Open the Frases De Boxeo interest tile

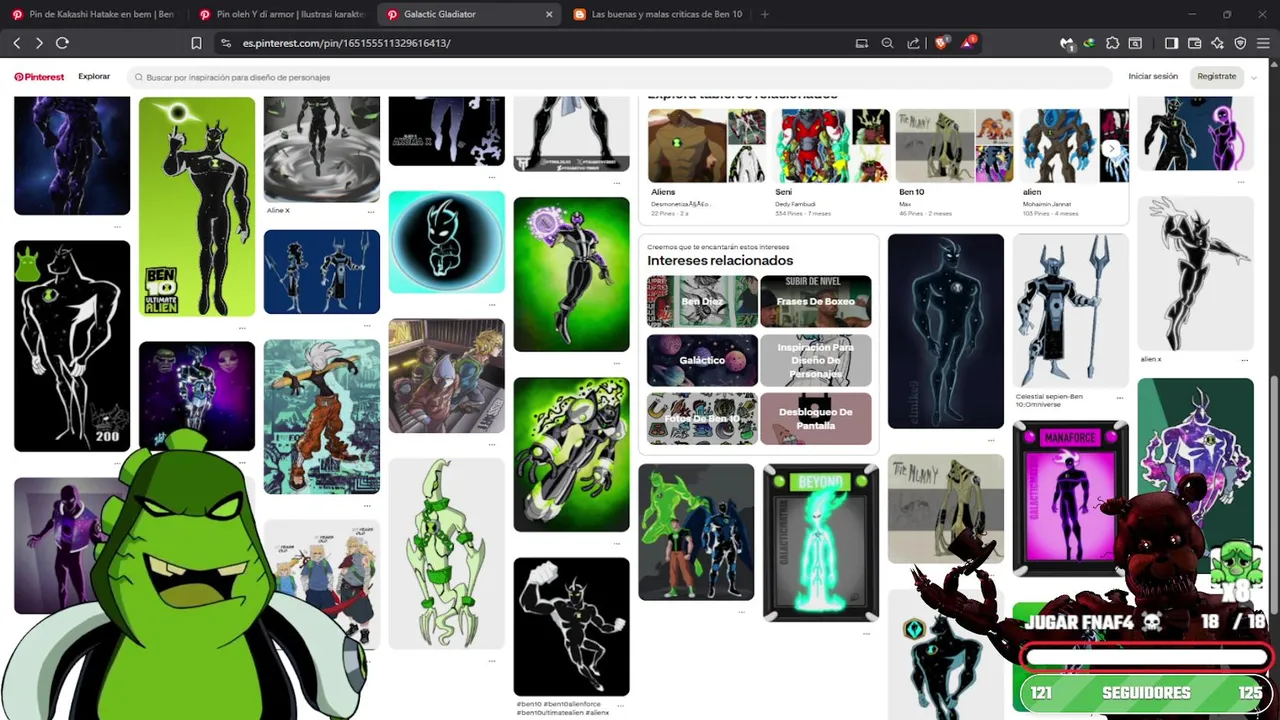pos(816,301)
